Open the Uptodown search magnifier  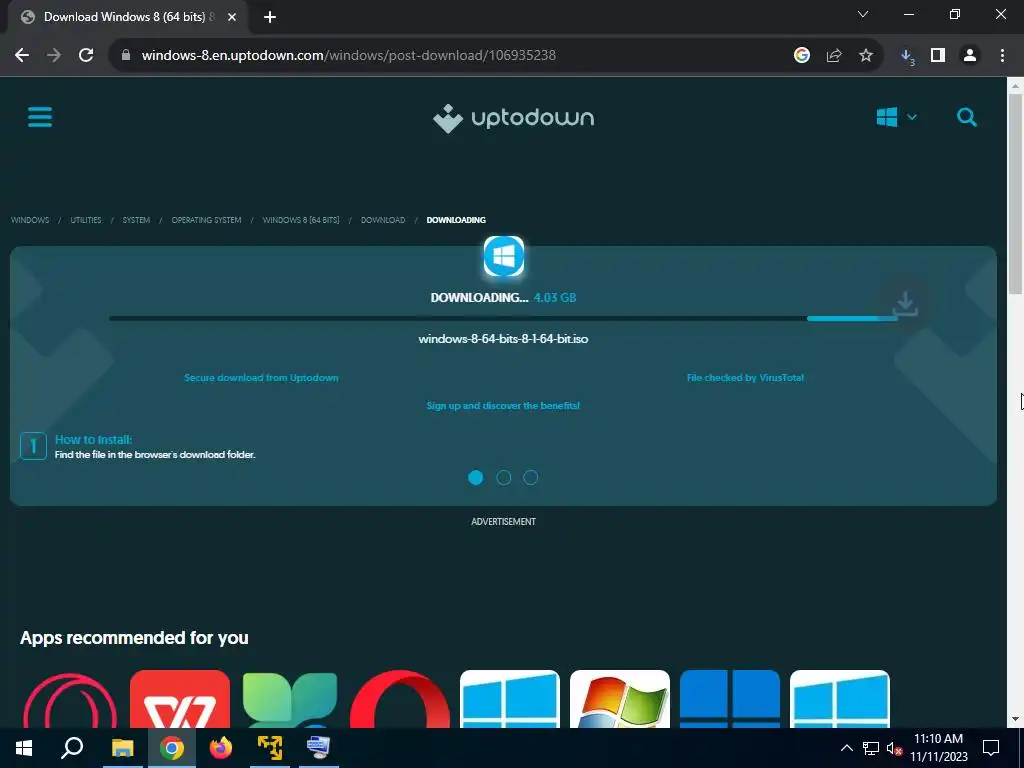[x=967, y=118]
